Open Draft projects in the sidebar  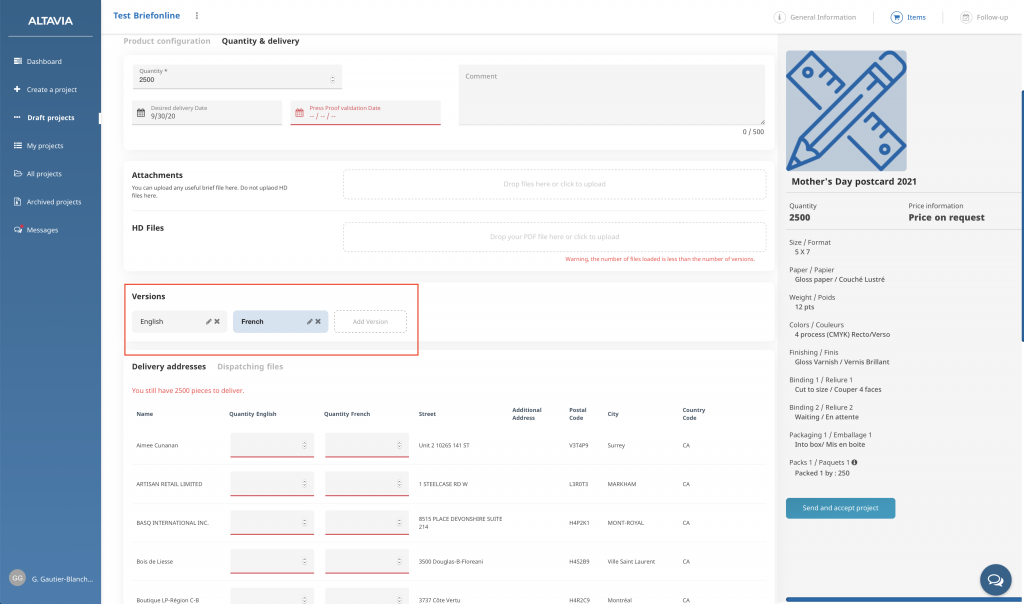[x=50, y=118]
